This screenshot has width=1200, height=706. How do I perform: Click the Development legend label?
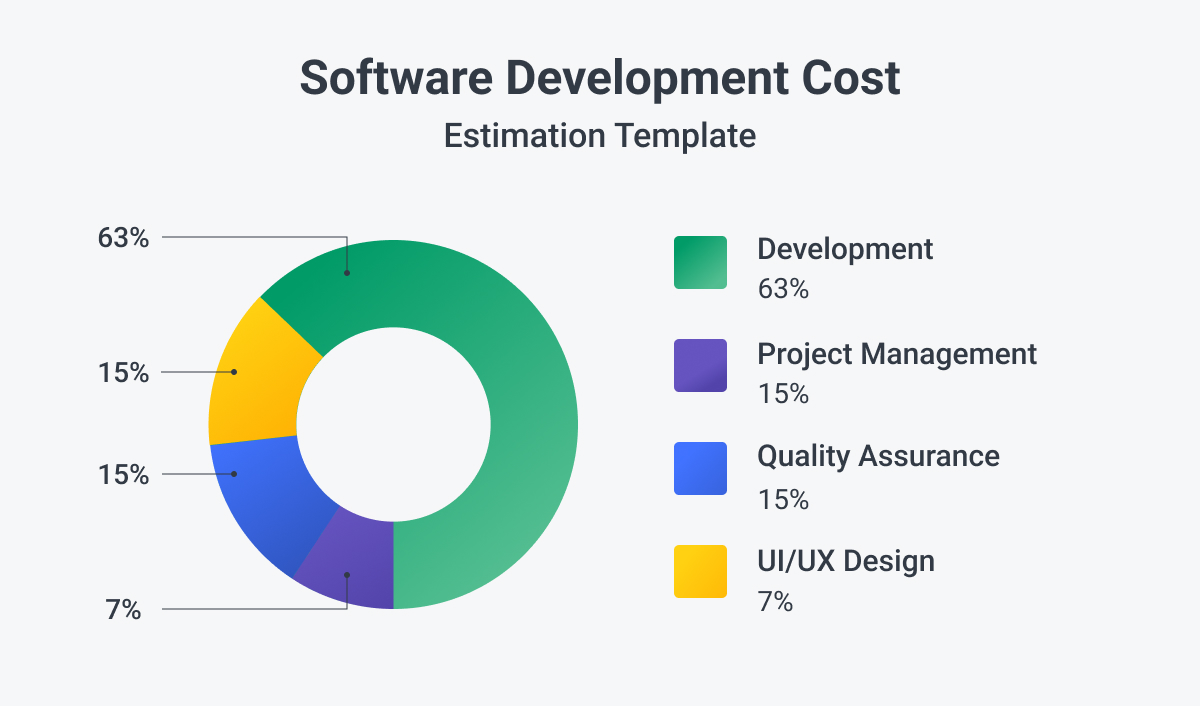pyautogui.click(x=845, y=250)
